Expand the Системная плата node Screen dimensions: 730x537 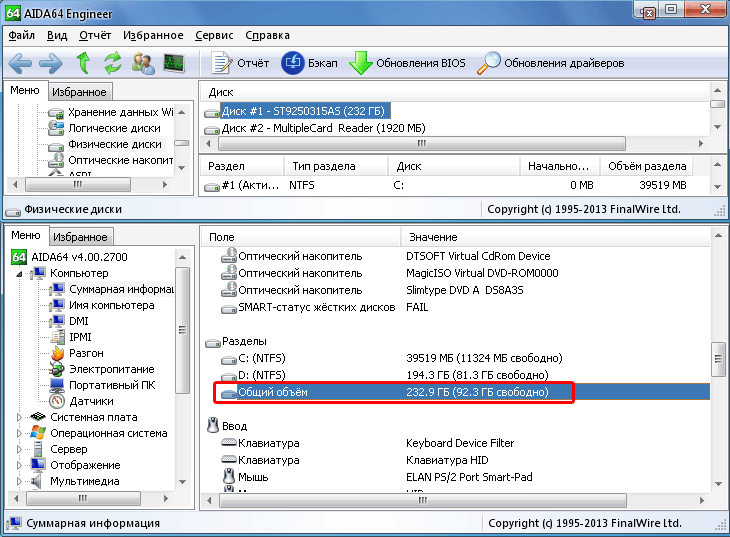(19, 418)
